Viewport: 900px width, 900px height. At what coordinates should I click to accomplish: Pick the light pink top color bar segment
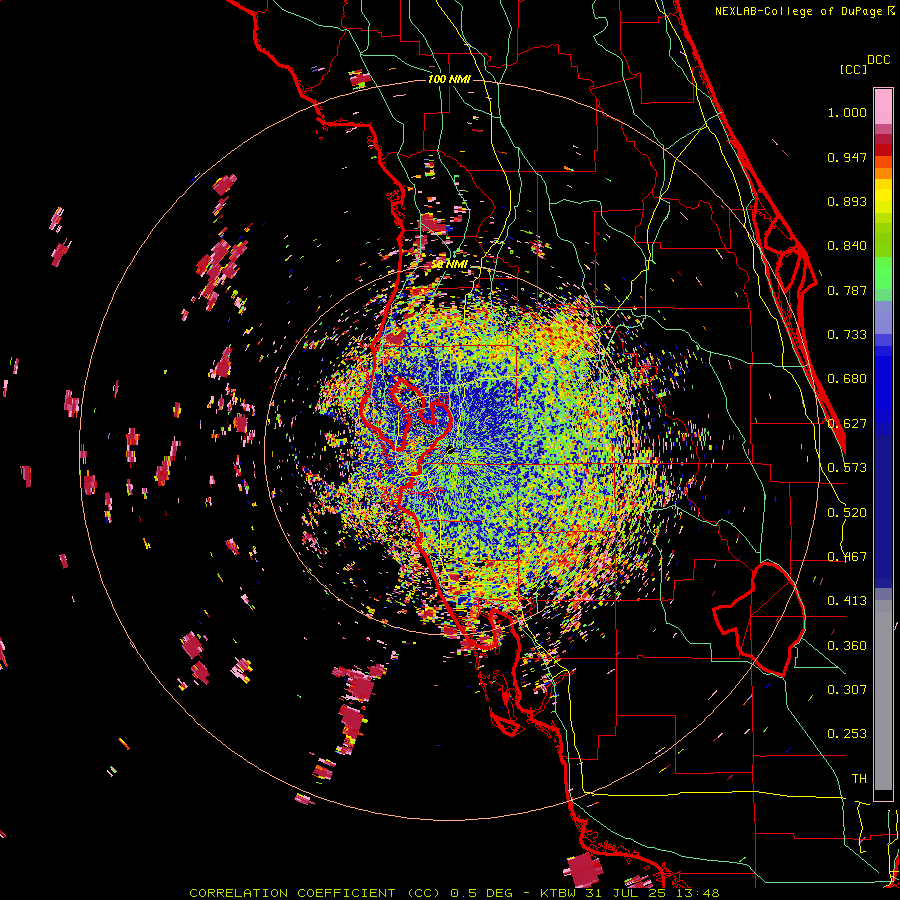coord(883,106)
